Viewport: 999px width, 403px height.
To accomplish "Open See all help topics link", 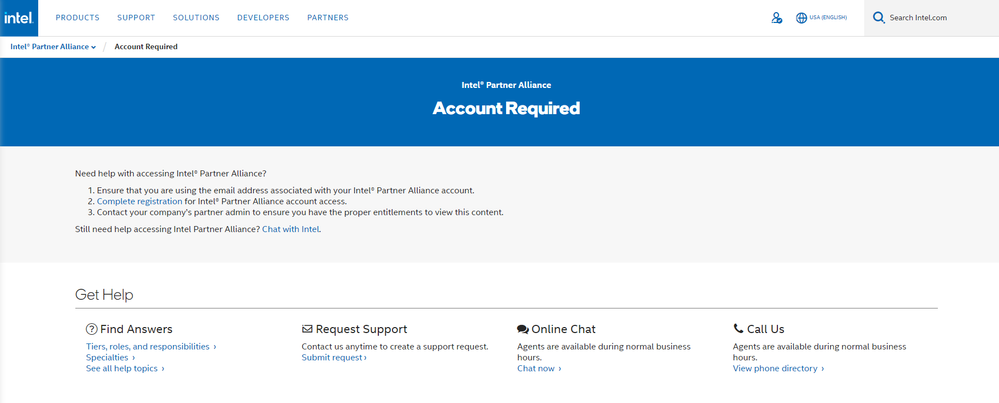I will (125, 368).
